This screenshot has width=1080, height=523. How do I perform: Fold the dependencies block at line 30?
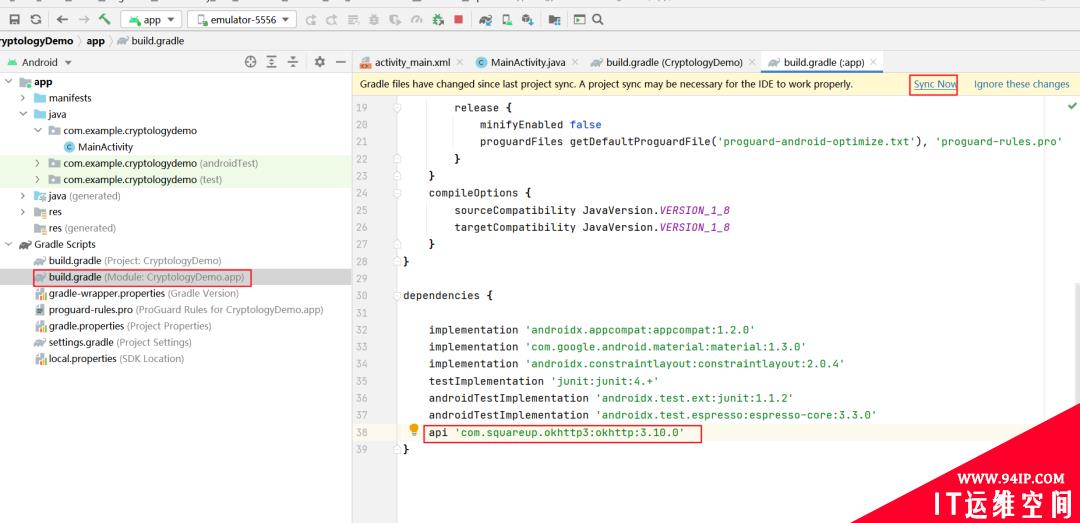[x=397, y=296]
